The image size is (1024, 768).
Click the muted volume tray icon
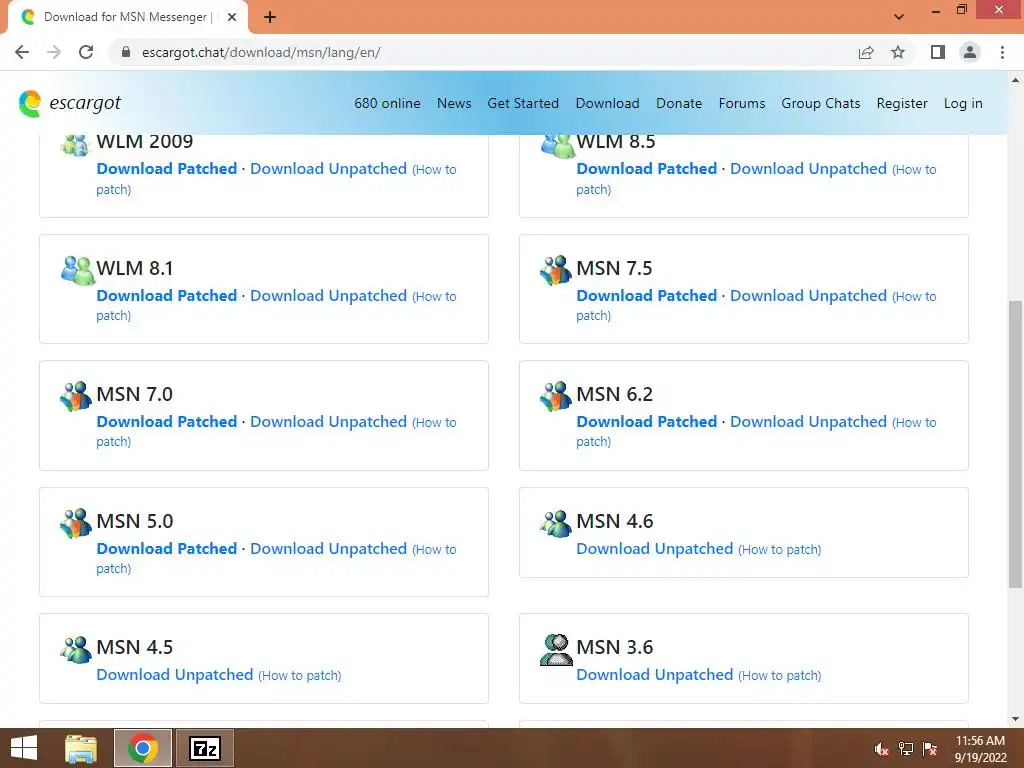click(881, 749)
